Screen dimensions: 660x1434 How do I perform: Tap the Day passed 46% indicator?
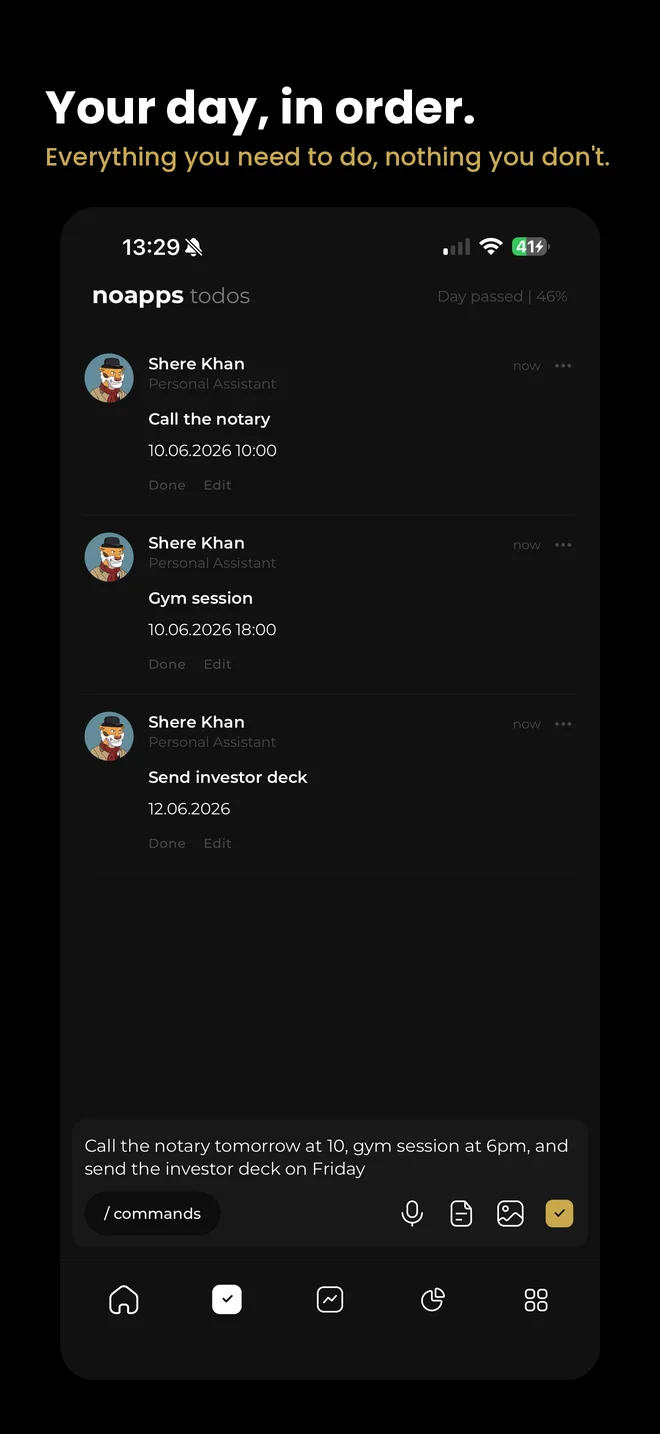[x=502, y=296]
